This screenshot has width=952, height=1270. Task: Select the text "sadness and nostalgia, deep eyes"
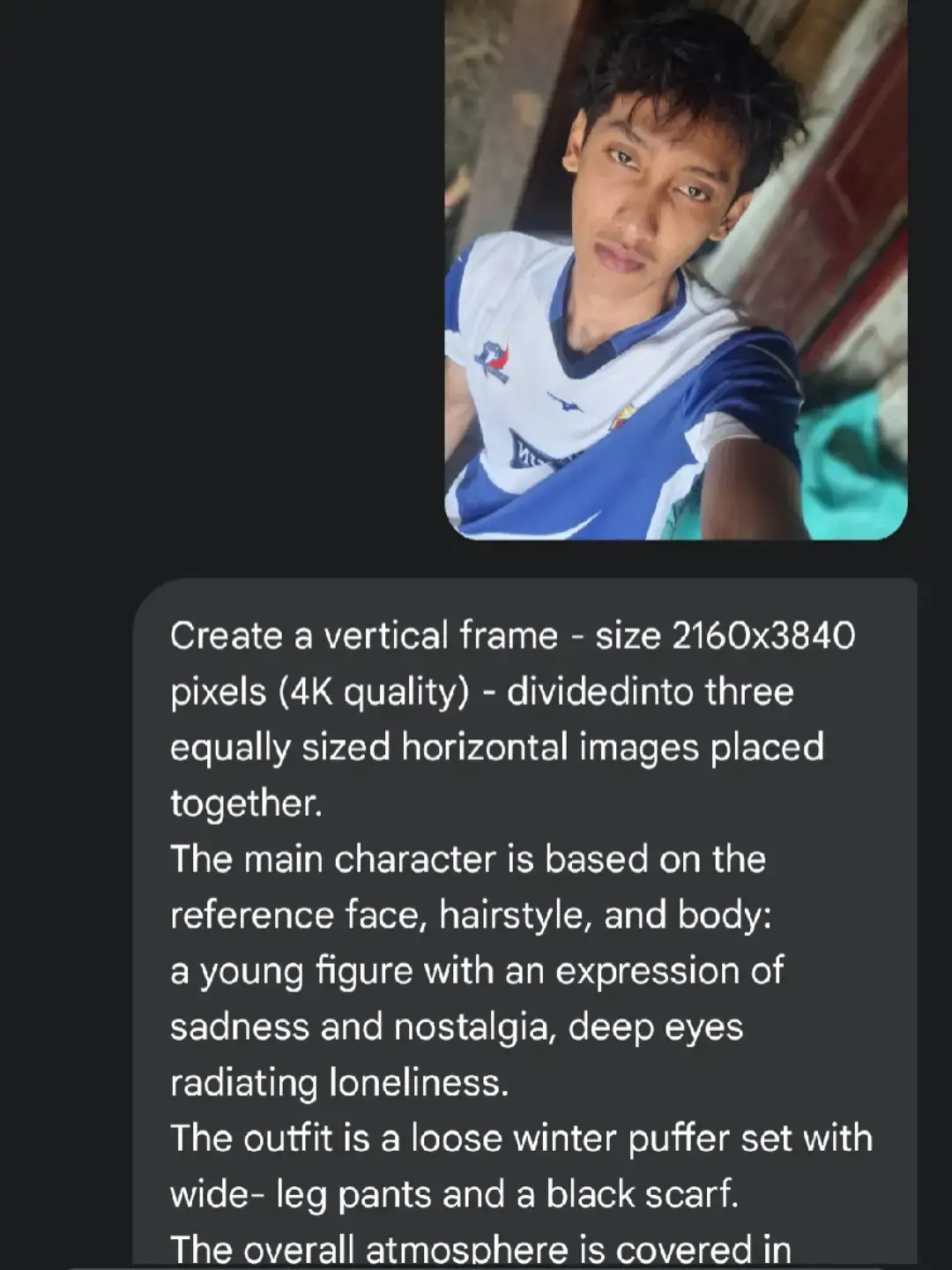click(x=457, y=1027)
